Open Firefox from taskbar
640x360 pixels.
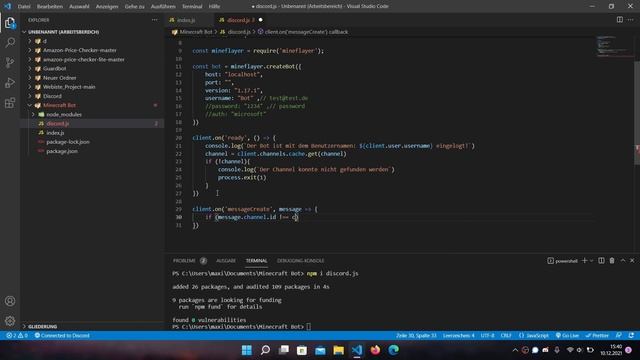pyautogui.click(x=375, y=350)
